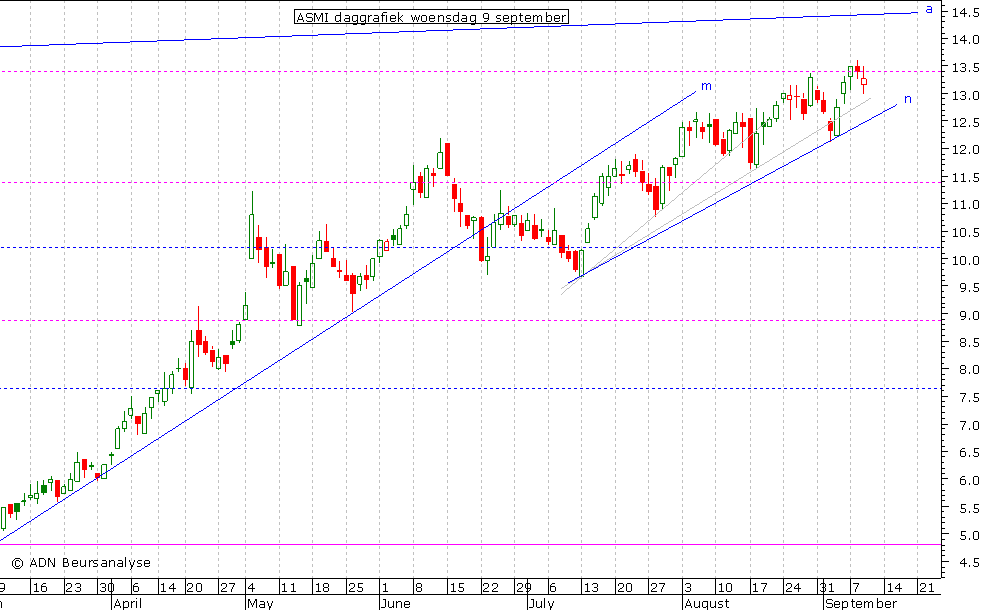Click date label 24 under August

793,587
